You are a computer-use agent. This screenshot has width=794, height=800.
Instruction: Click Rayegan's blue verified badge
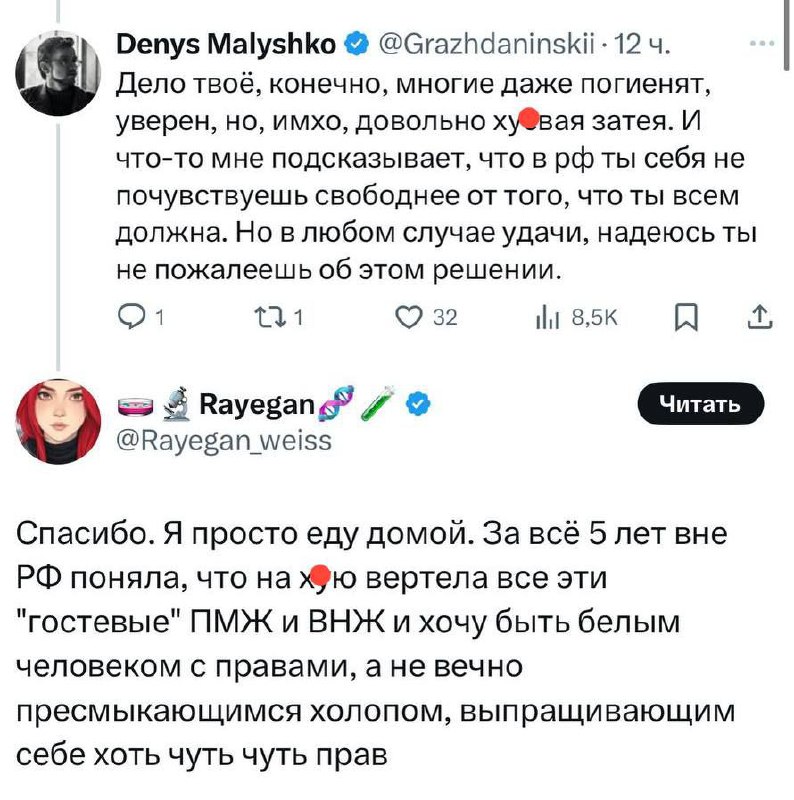421,405
